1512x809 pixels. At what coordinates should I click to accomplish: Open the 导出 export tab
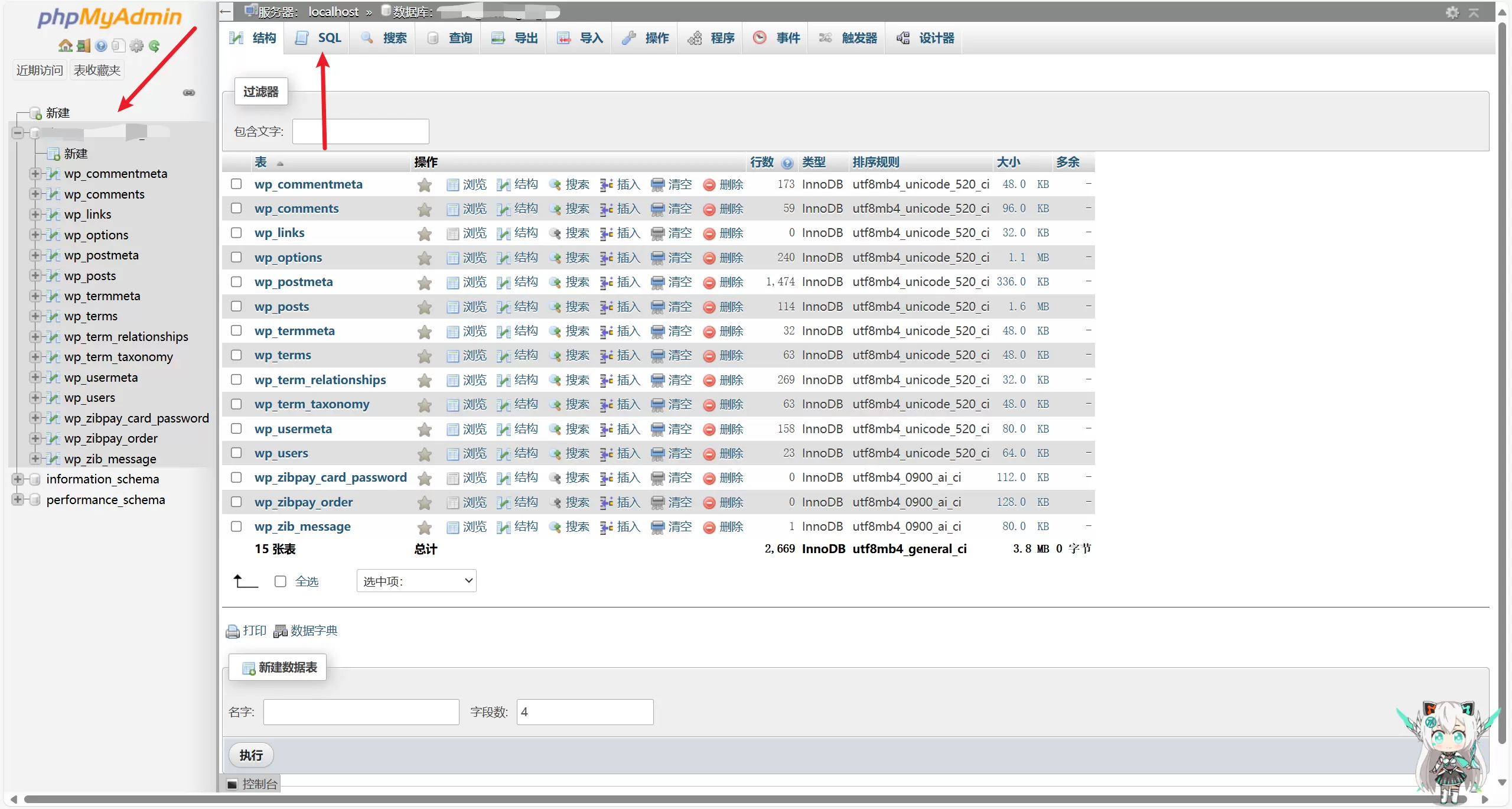click(514, 38)
